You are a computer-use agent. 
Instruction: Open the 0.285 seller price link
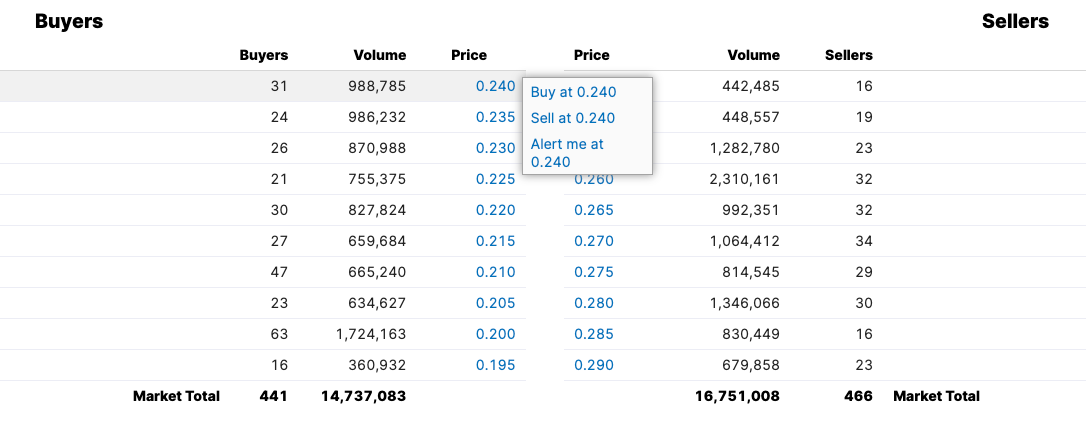593,334
